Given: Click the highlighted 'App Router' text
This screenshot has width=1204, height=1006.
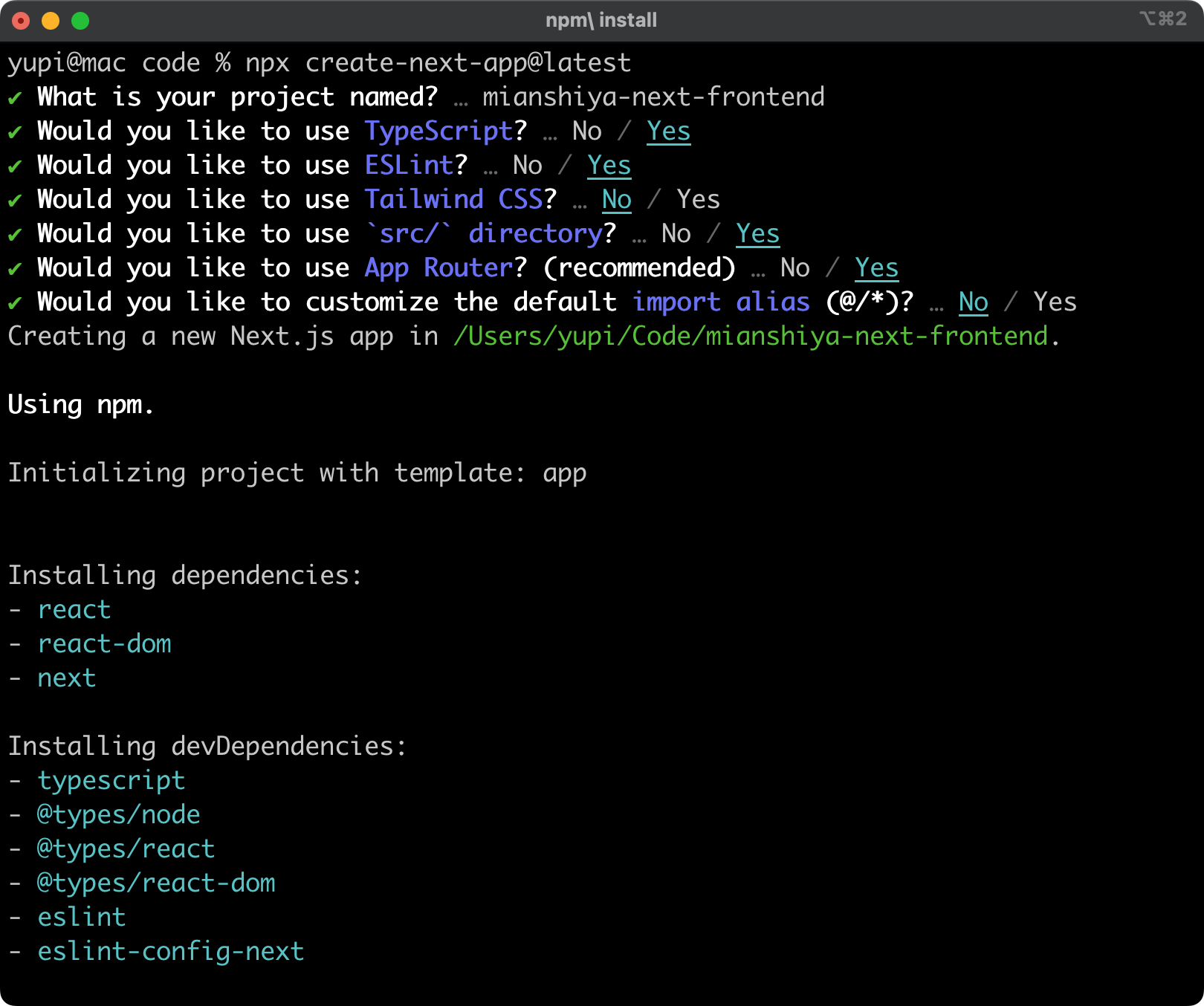Looking at the screenshot, I should pos(438,268).
